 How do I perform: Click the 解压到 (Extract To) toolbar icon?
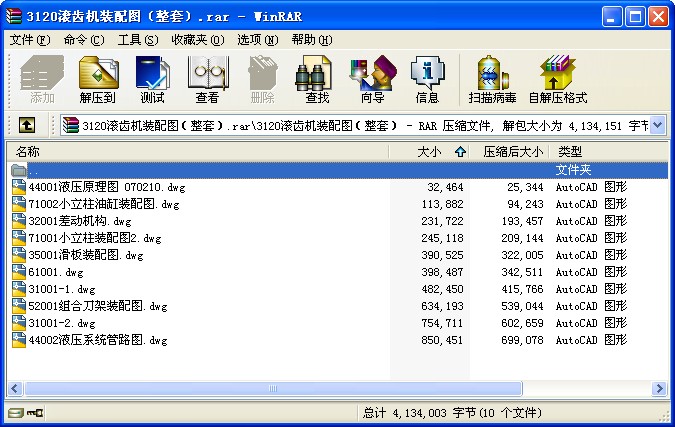[x=98, y=80]
